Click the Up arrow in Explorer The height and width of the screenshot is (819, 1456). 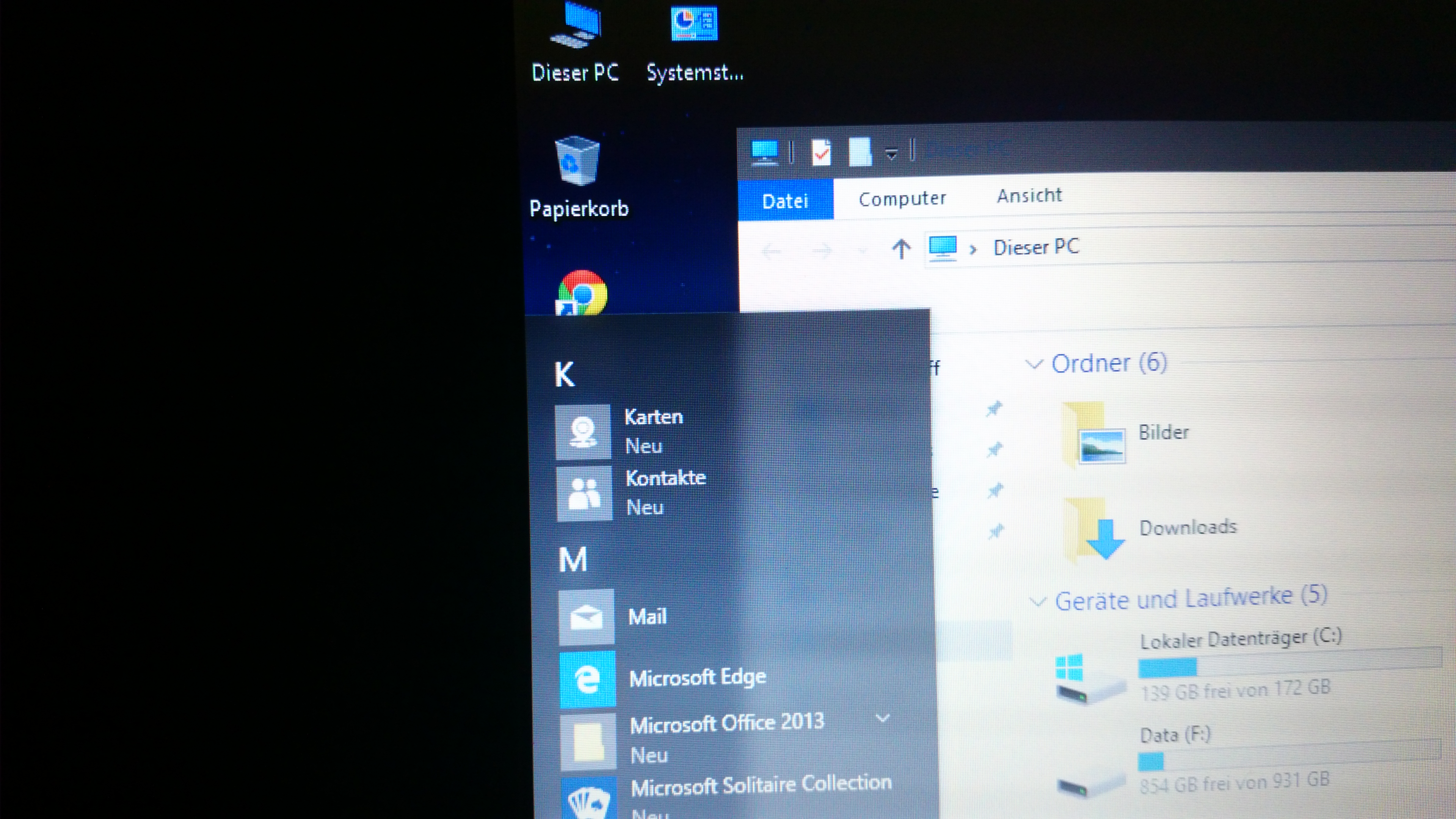(x=901, y=249)
